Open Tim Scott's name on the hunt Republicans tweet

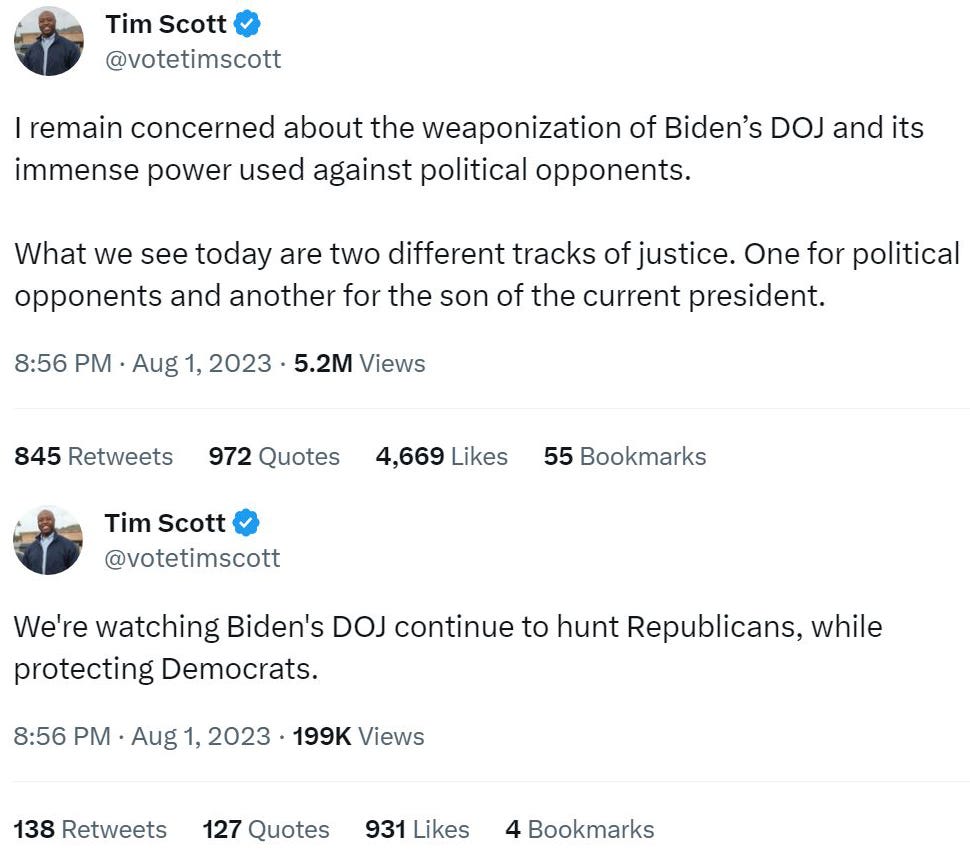point(165,522)
